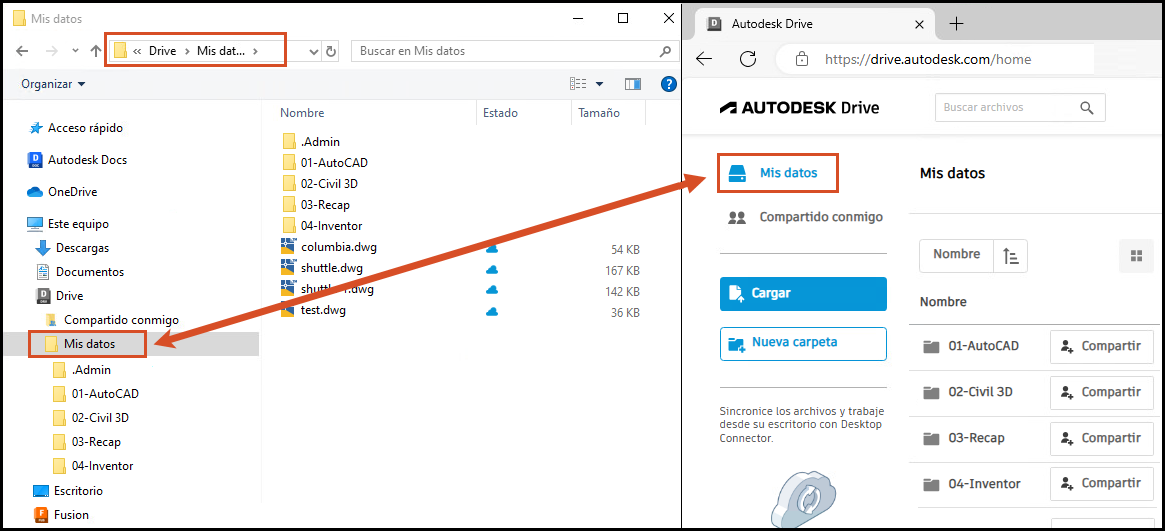Select the 03-Recap folder in file list
This screenshot has width=1165, height=531.
click(x=316, y=205)
